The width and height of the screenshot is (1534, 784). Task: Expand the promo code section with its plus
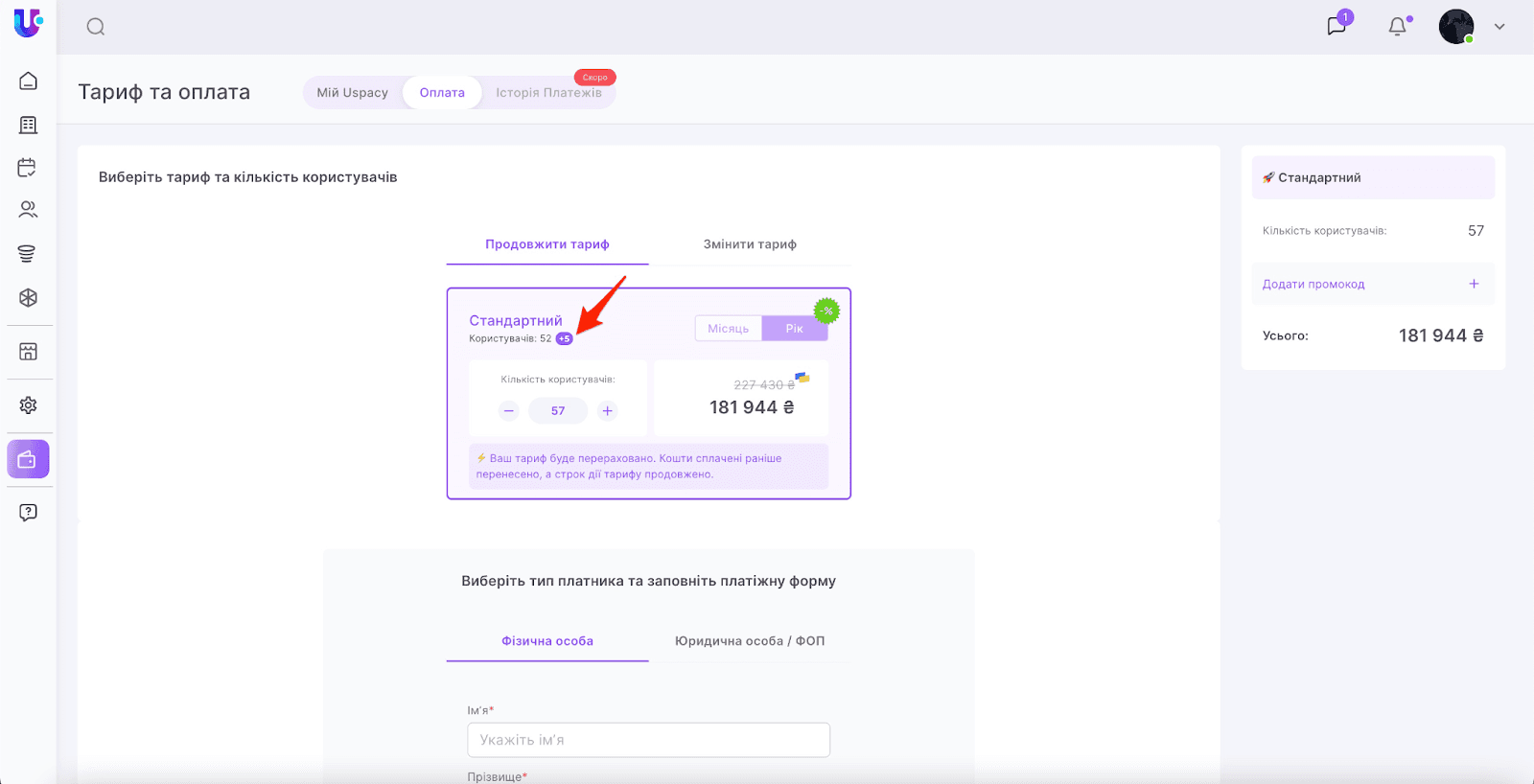point(1474,284)
